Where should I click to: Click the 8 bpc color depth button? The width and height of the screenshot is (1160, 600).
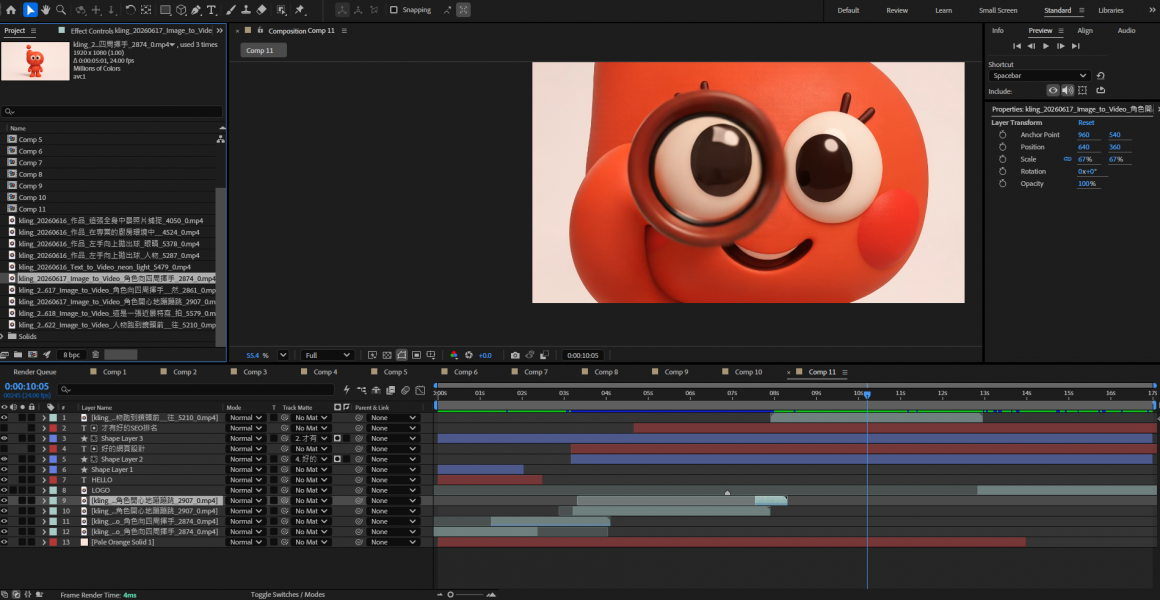click(x=72, y=354)
